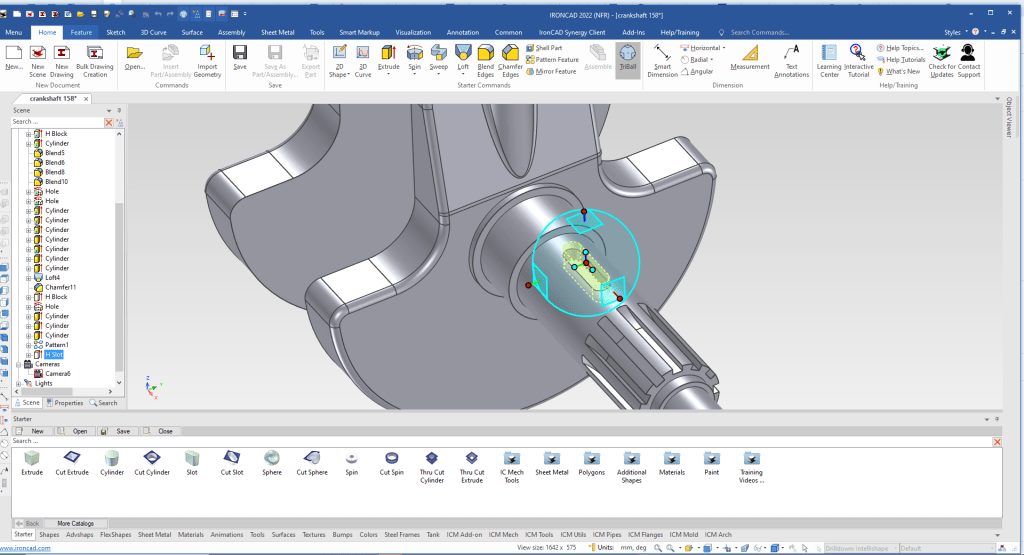This screenshot has width=1024, height=555.
Task: Click the Chamfer Edges icon
Action: point(510,58)
